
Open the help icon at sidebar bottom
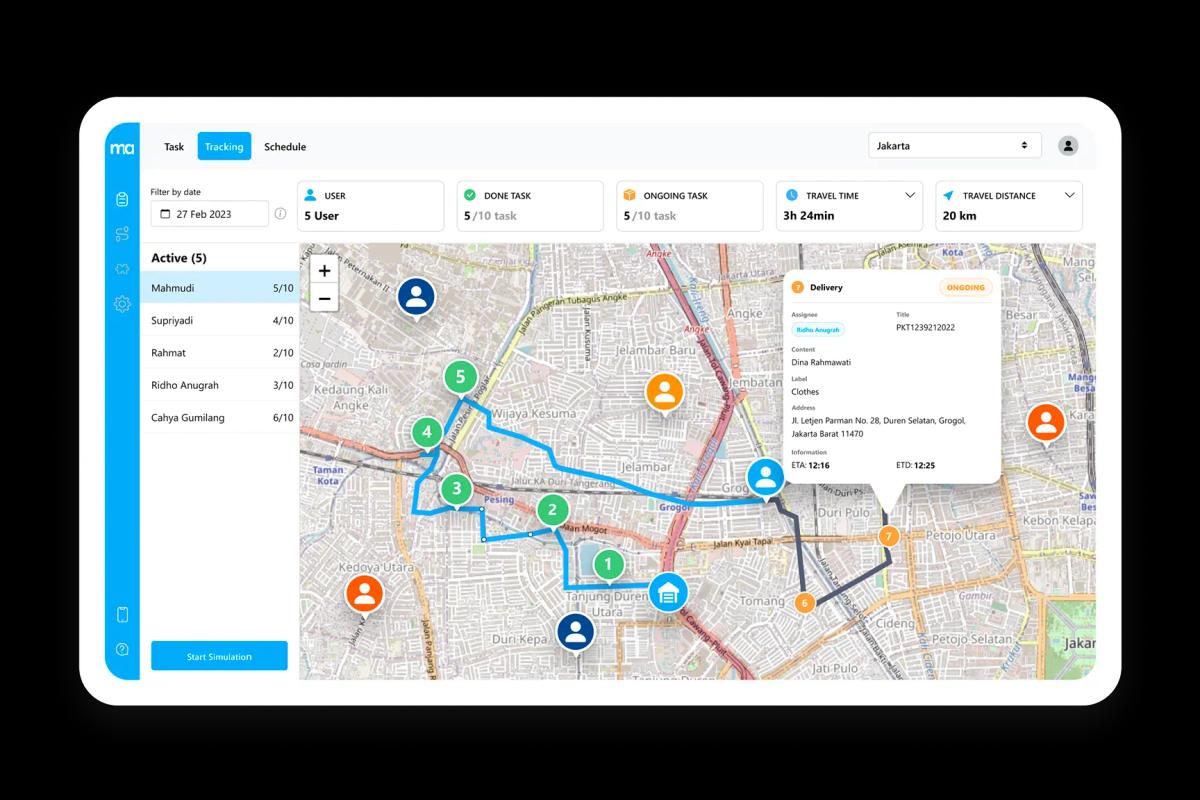(x=122, y=649)
